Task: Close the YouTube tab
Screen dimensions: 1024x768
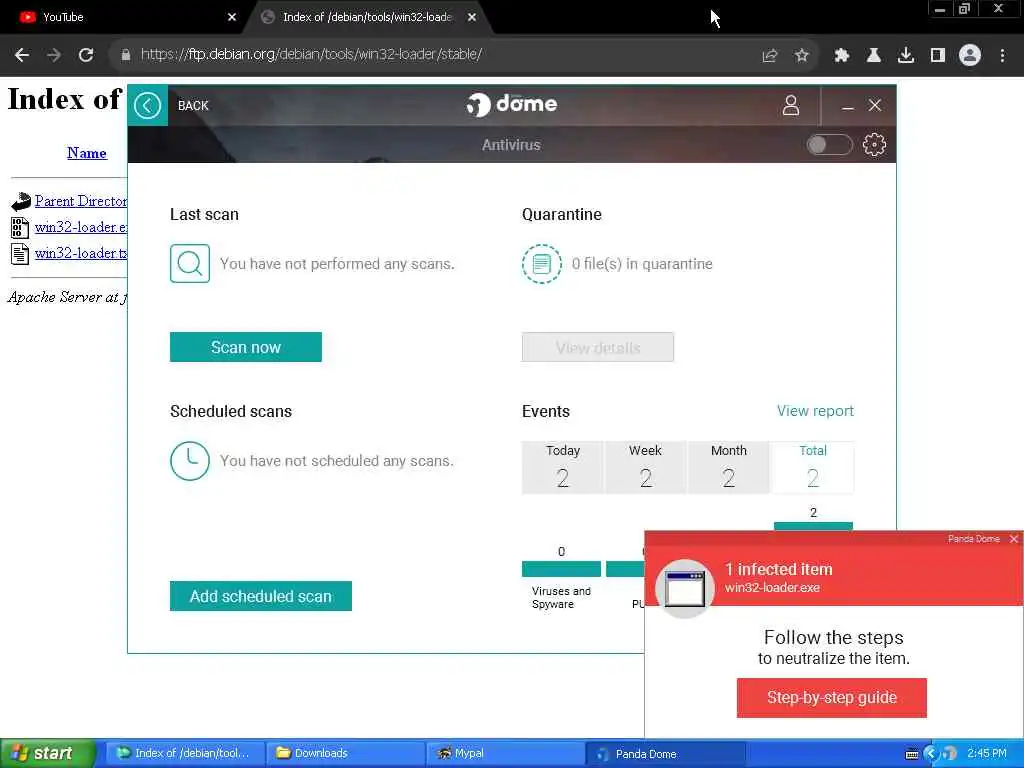Action: [x=232, y=17]
